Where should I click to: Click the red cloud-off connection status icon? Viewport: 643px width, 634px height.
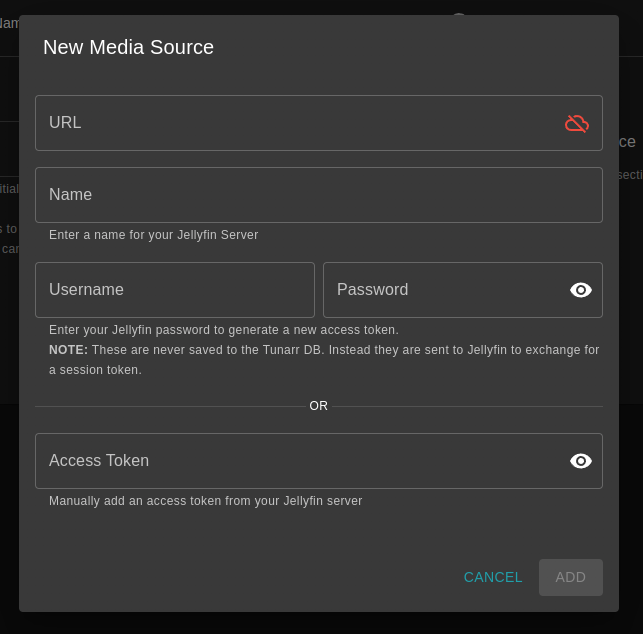577,123
